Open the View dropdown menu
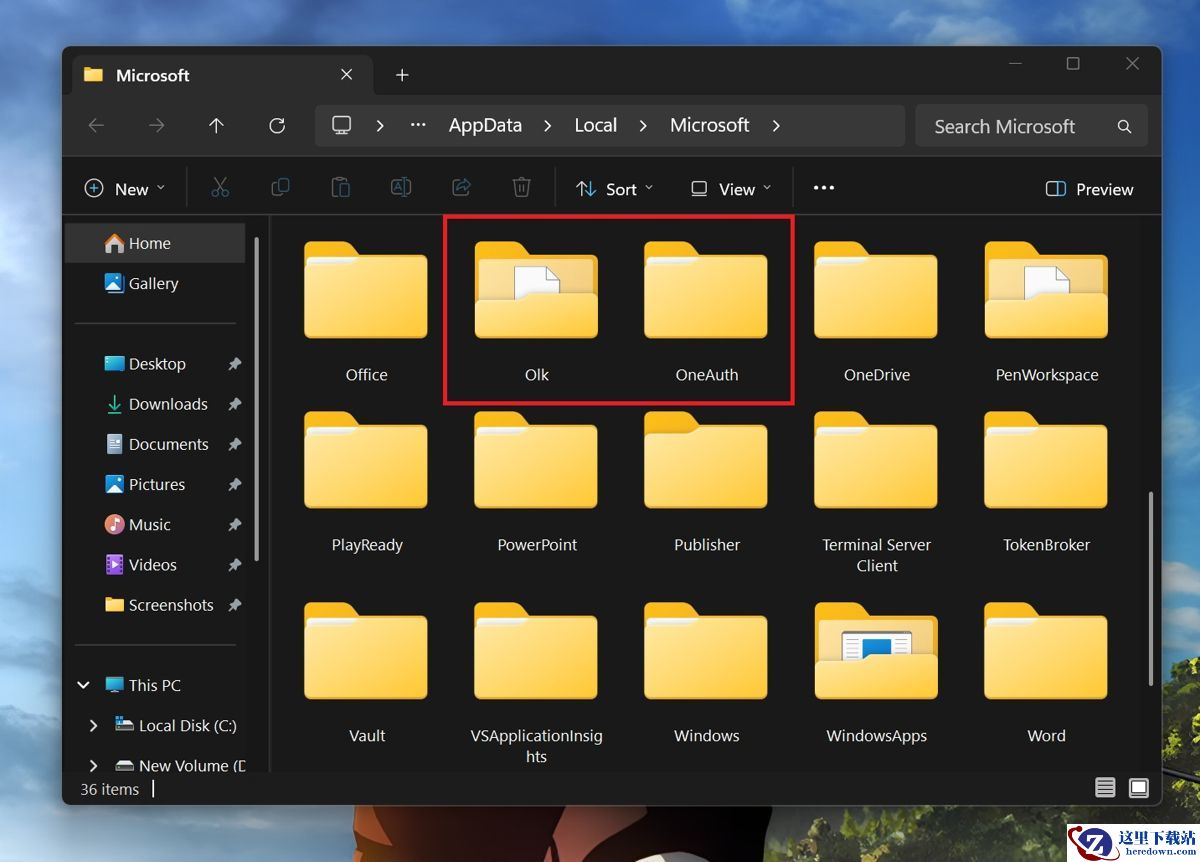 pos(731,189)
